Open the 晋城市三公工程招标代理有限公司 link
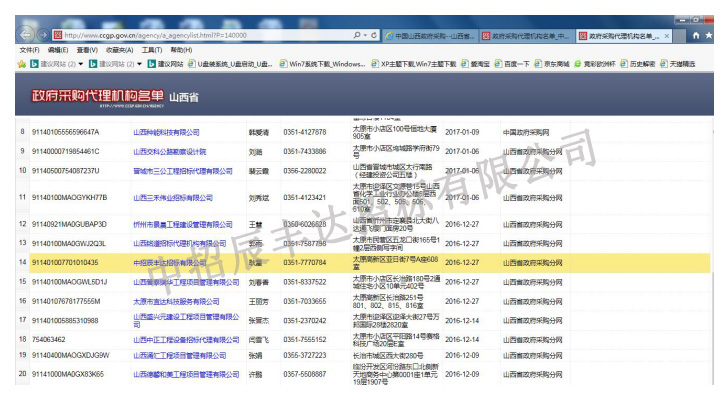The height and width of the screenshot is (409, 728). pyautogui.click(x=182, y=171)
